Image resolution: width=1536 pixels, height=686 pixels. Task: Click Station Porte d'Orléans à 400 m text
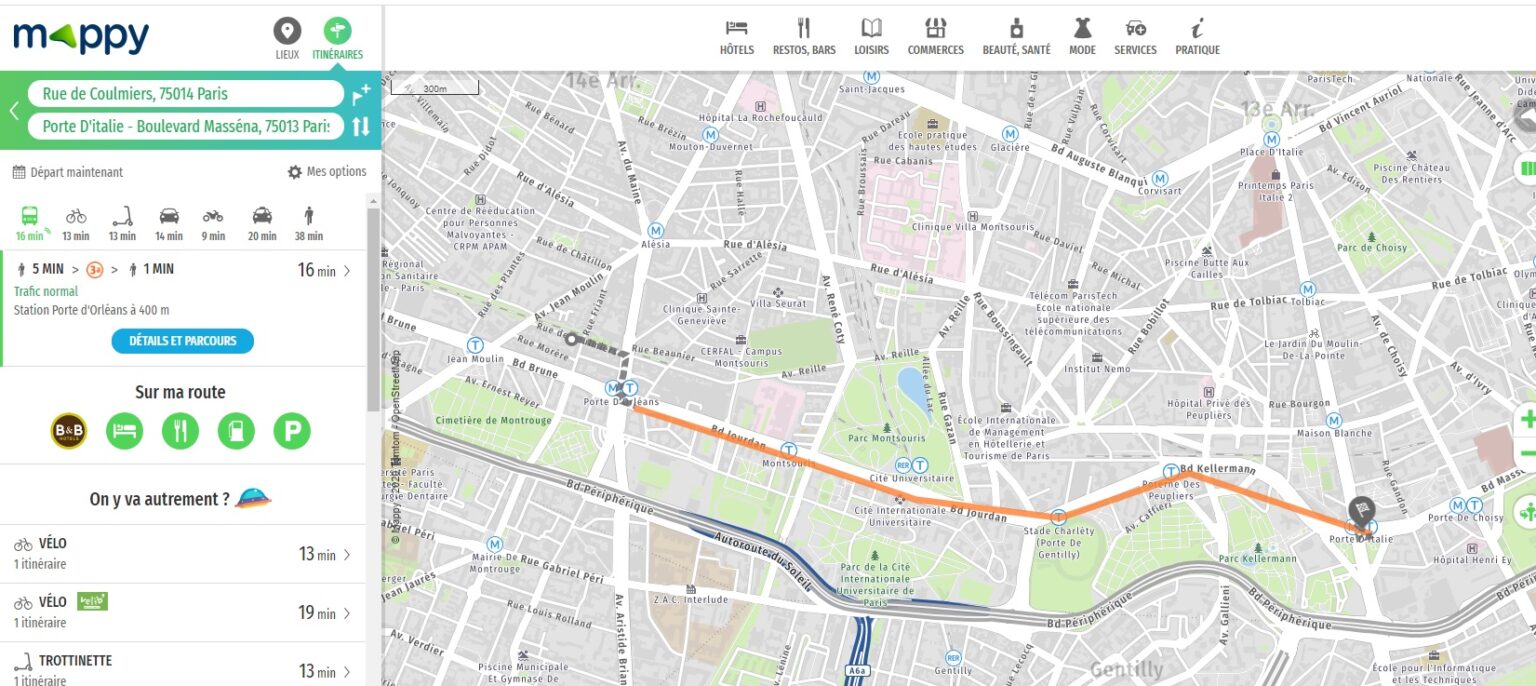[92, 310]
